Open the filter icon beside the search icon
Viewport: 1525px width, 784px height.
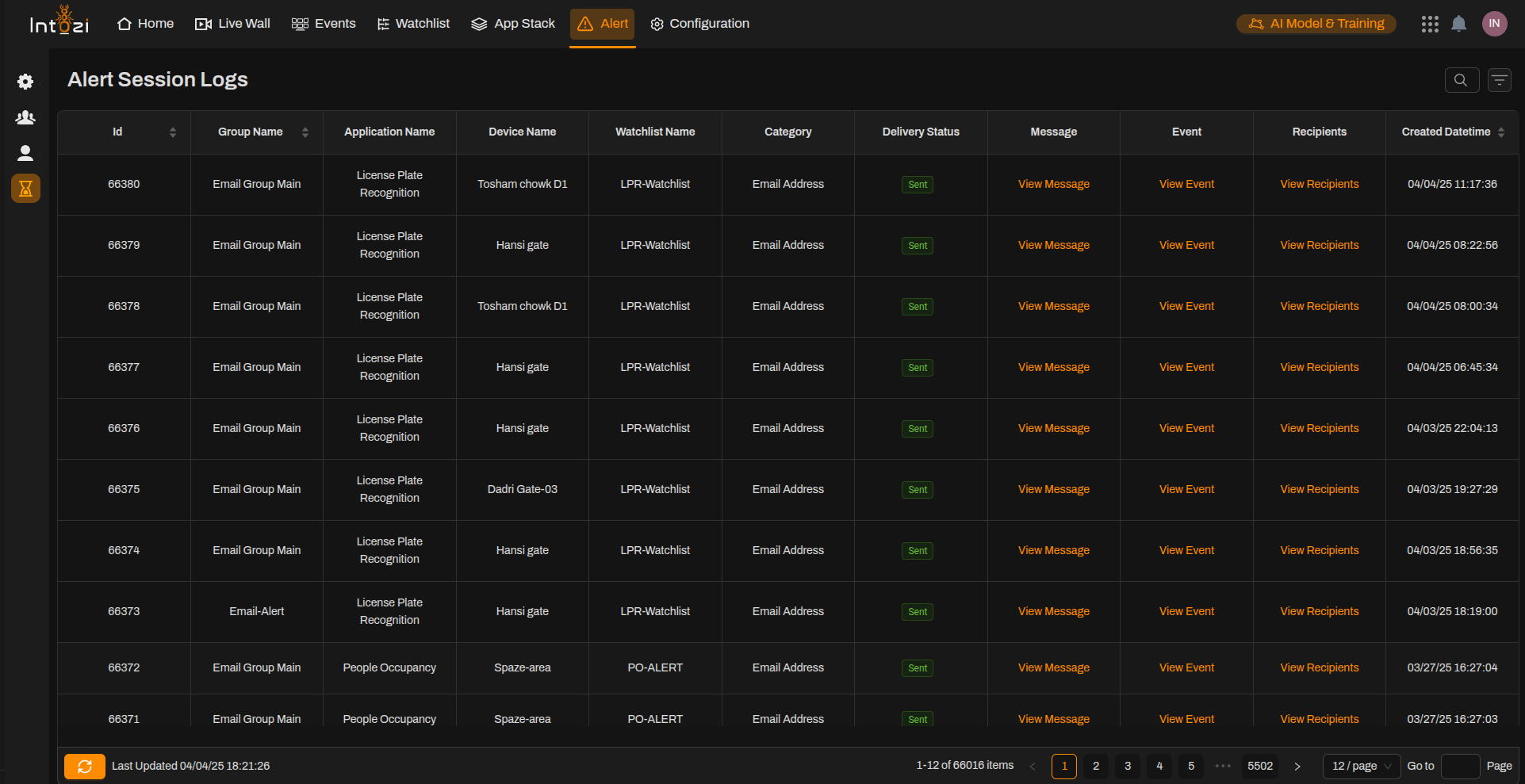[x=1500, y=79]
